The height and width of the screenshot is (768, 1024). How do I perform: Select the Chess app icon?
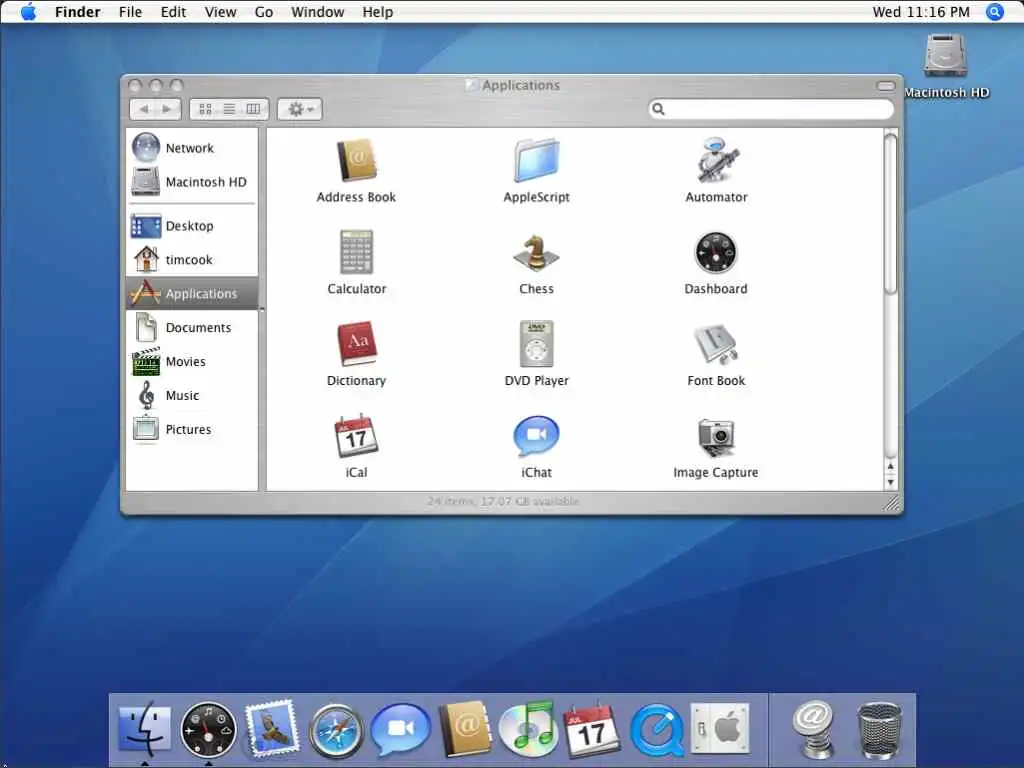[536, 252]
